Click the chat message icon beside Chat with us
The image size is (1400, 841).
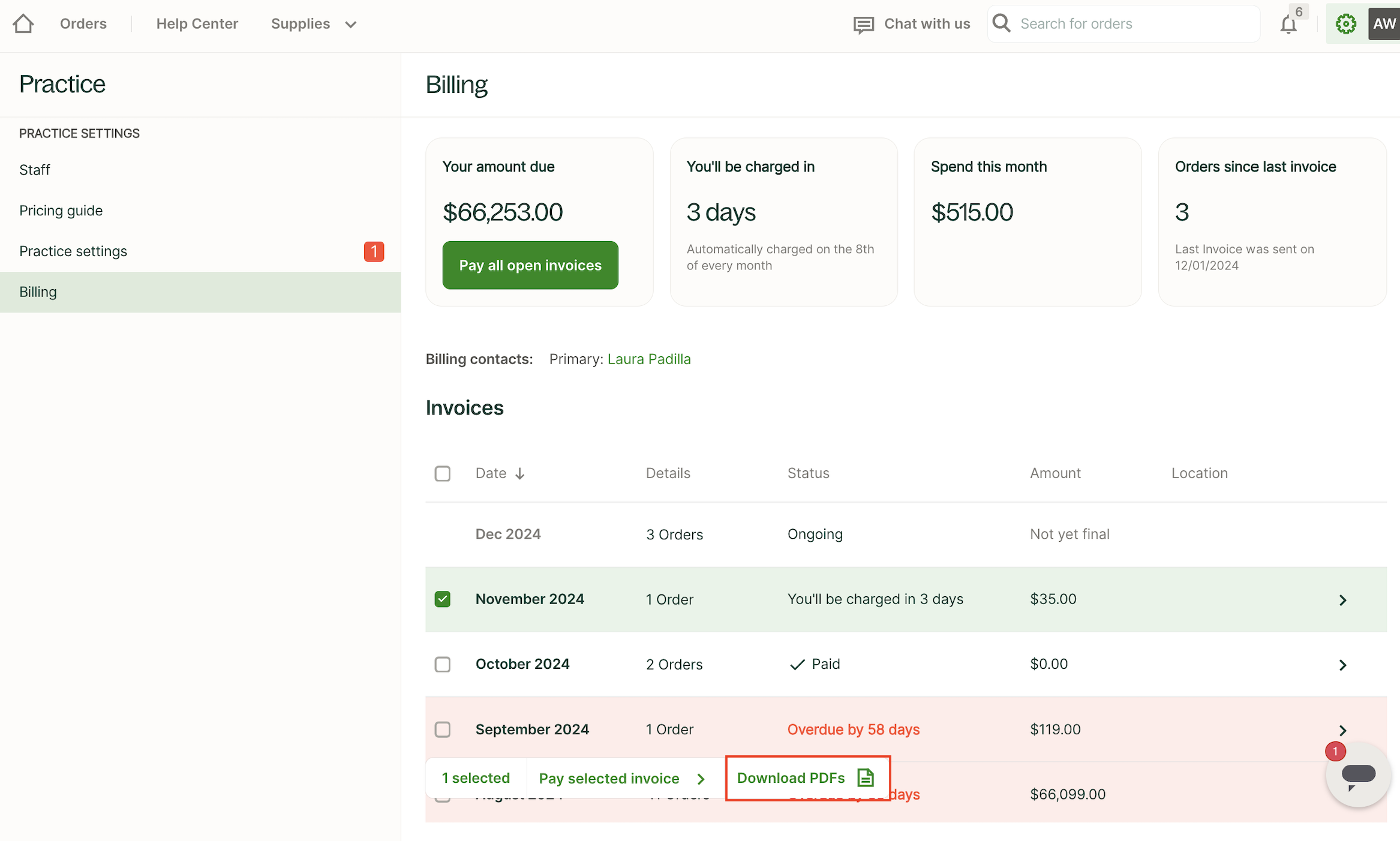pos(863,25)
